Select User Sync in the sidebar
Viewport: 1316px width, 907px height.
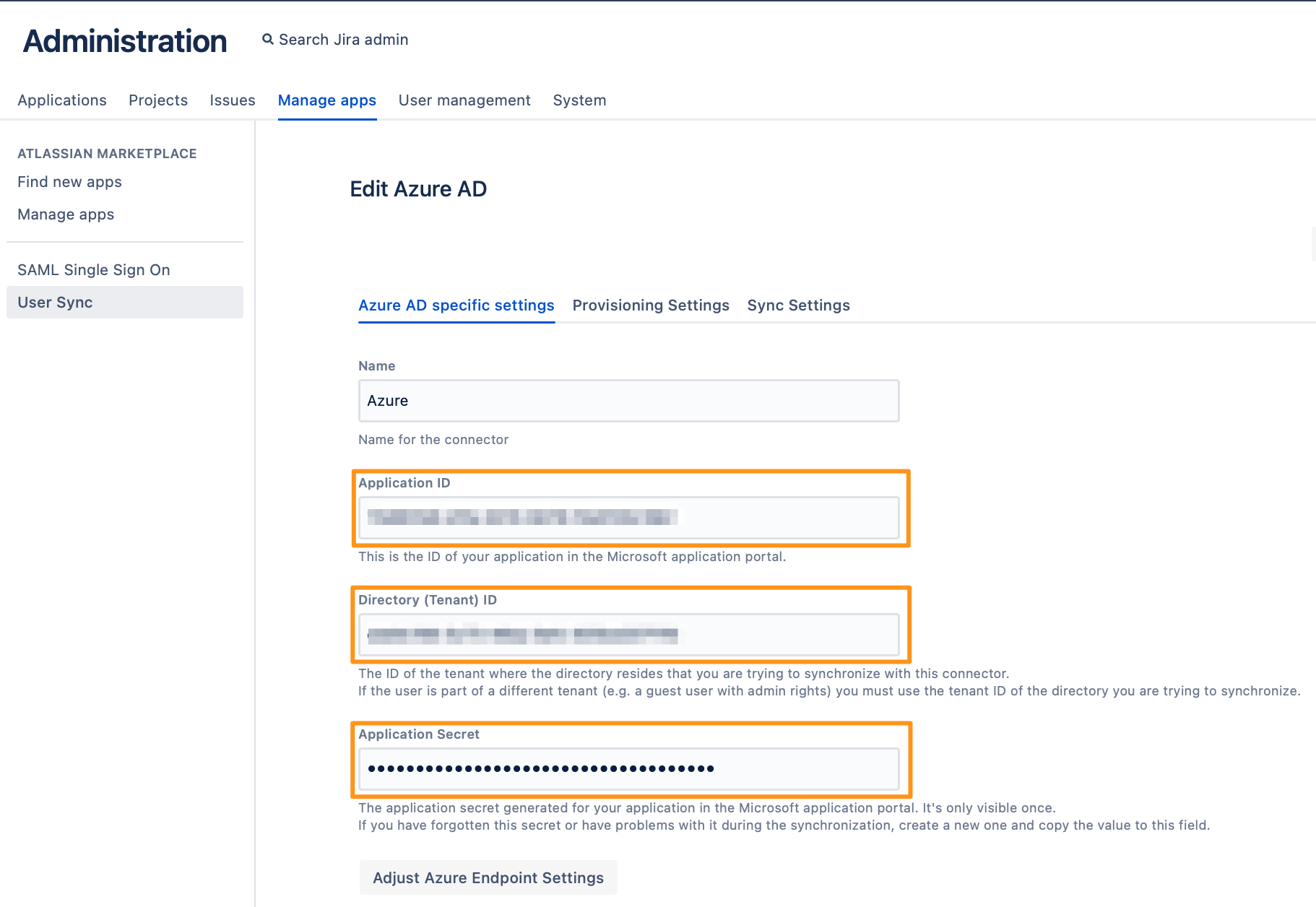click(125, 303)
